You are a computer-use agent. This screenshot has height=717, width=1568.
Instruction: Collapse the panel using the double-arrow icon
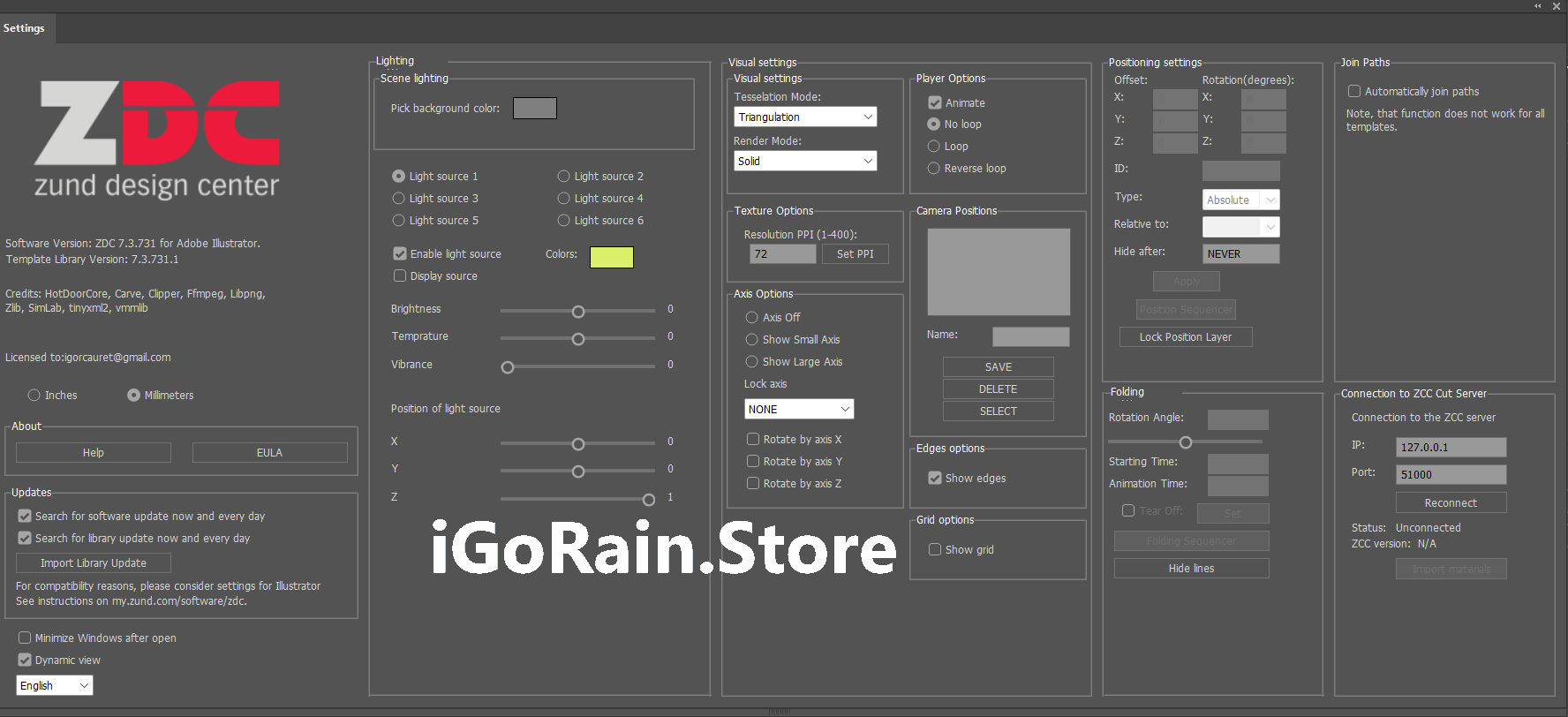[x=1537, y=6]
